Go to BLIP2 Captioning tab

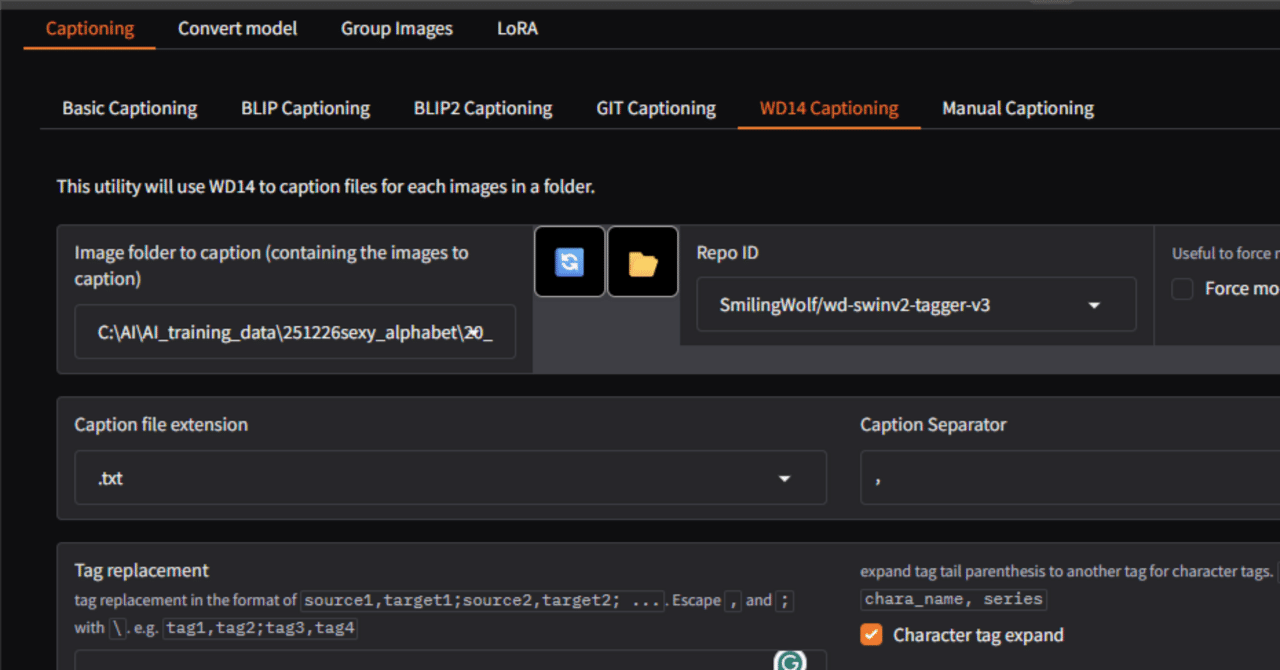pyautogui.click(x=483, y=108)
